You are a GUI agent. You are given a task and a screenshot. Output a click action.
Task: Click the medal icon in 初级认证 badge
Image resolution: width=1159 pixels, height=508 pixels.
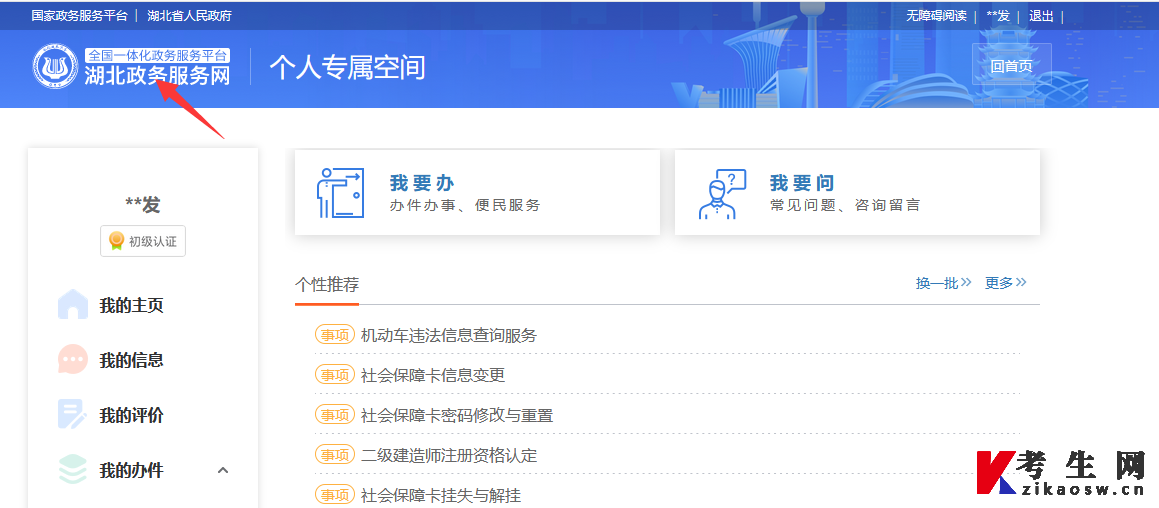point(116,241)
